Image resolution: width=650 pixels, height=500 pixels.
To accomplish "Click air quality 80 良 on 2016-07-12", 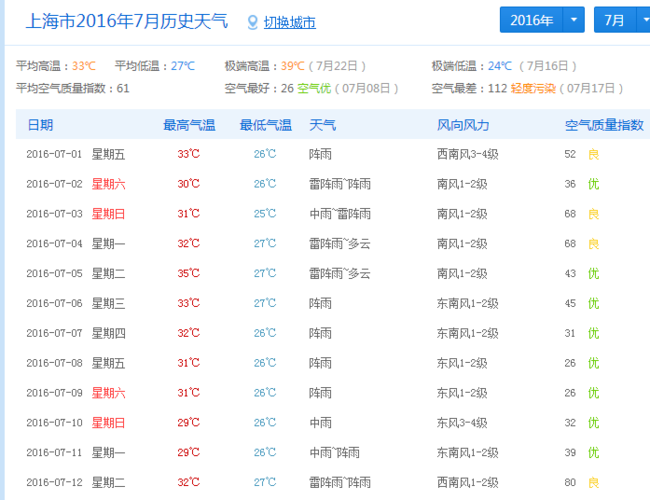I will pyautogui.click(x=582, y=483).
